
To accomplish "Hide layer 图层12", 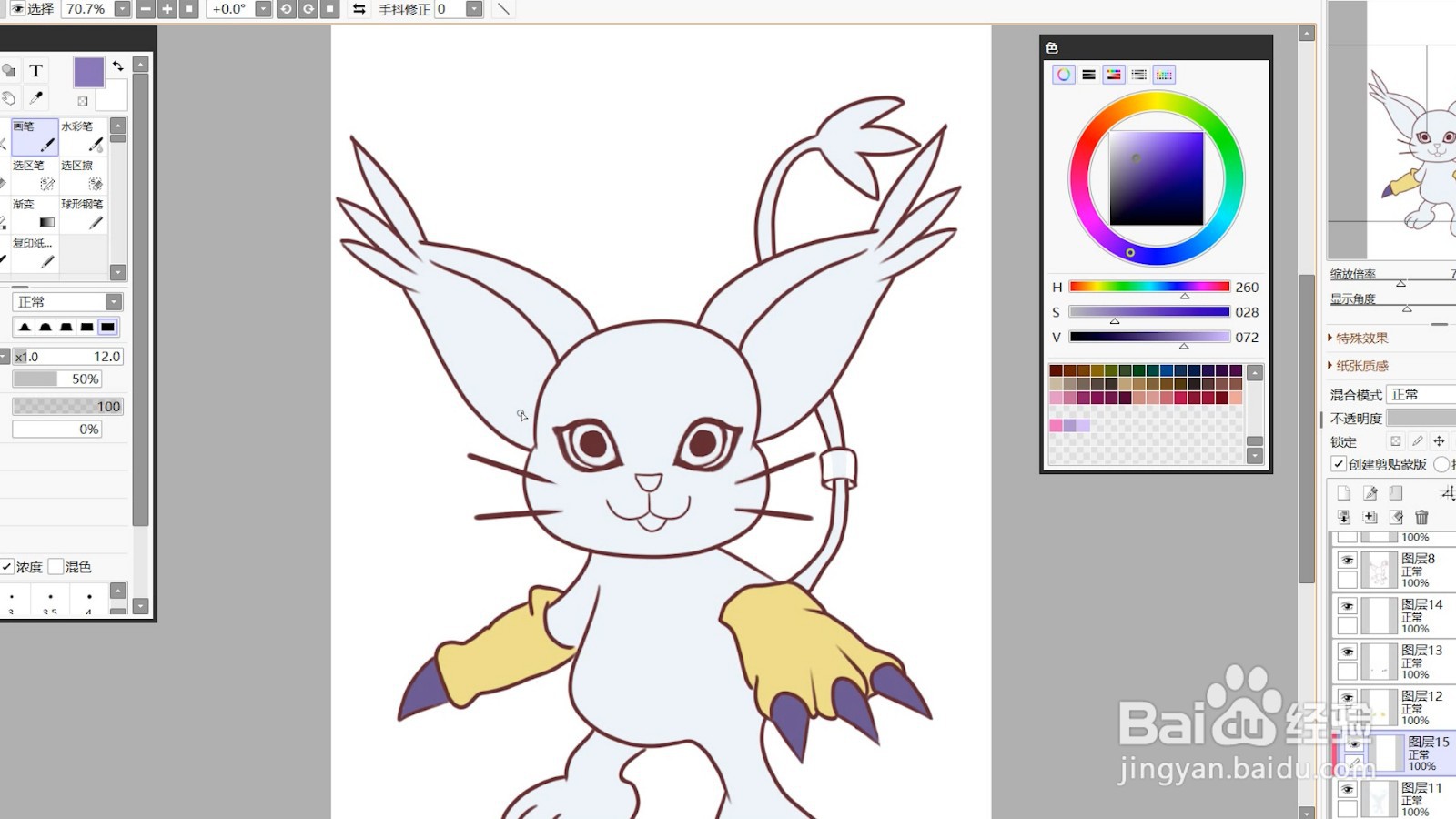I will pyautogui.click(x=1348, y=697).
